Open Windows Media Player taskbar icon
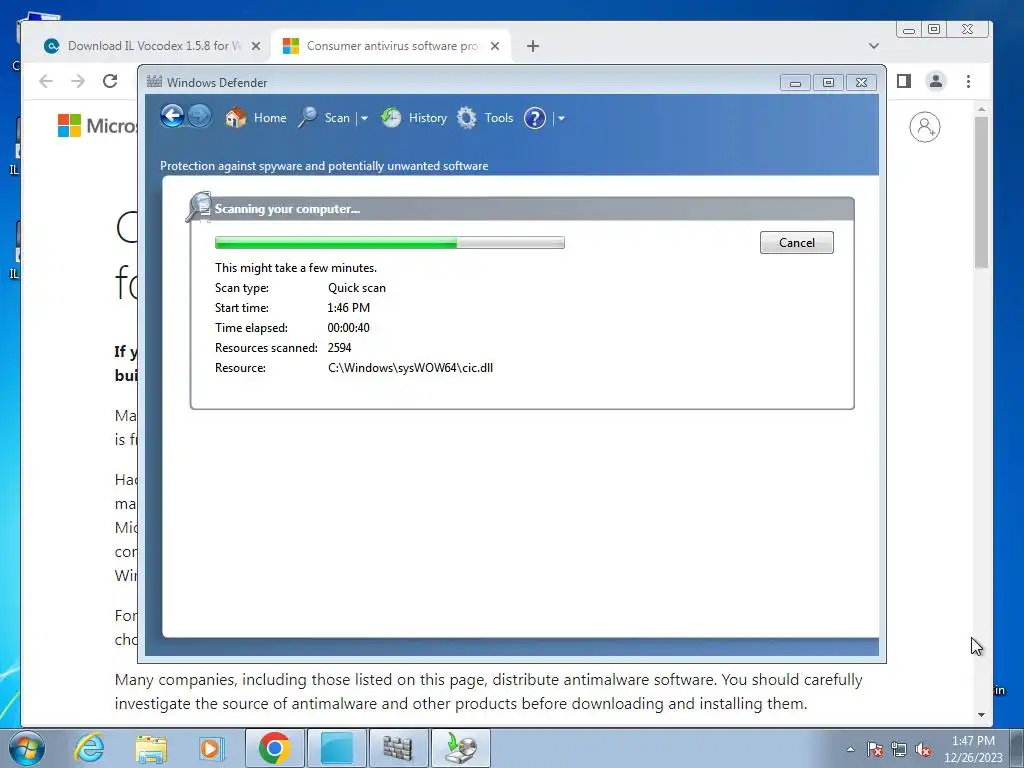This screenshot has height=768, width=1024. (x=211, y=748)
